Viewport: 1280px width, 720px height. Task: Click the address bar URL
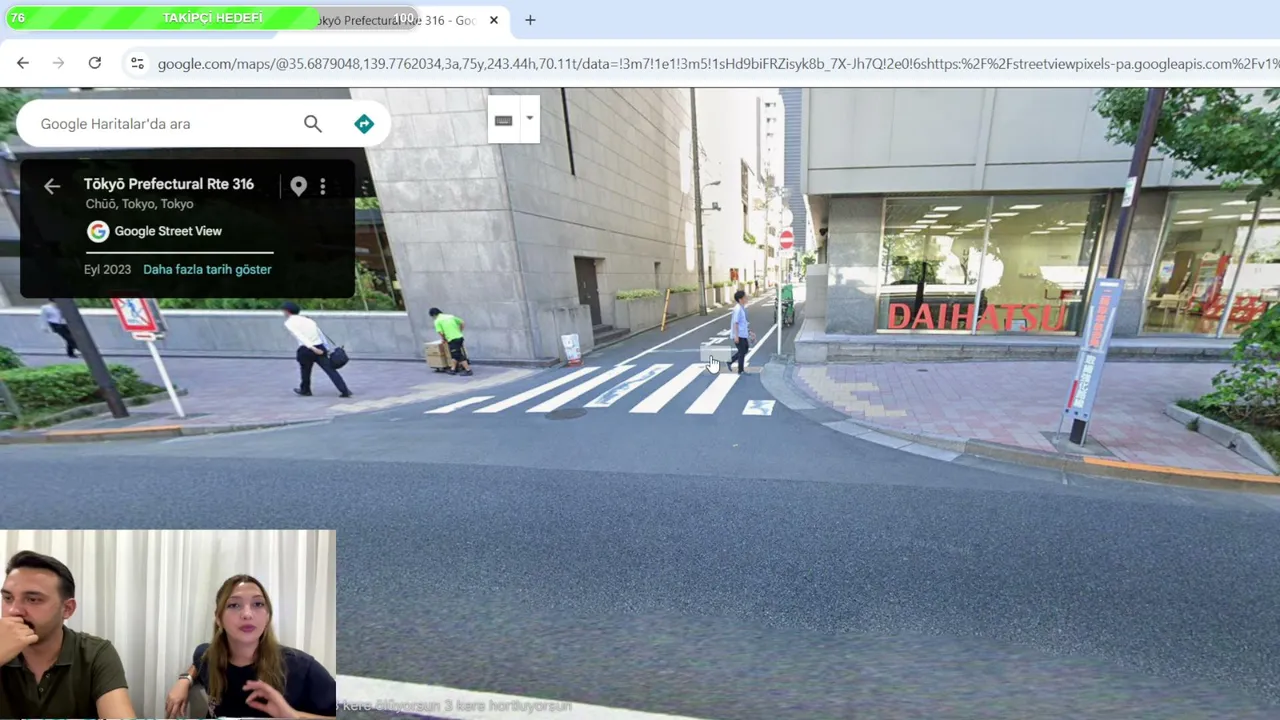coord(718,64)
